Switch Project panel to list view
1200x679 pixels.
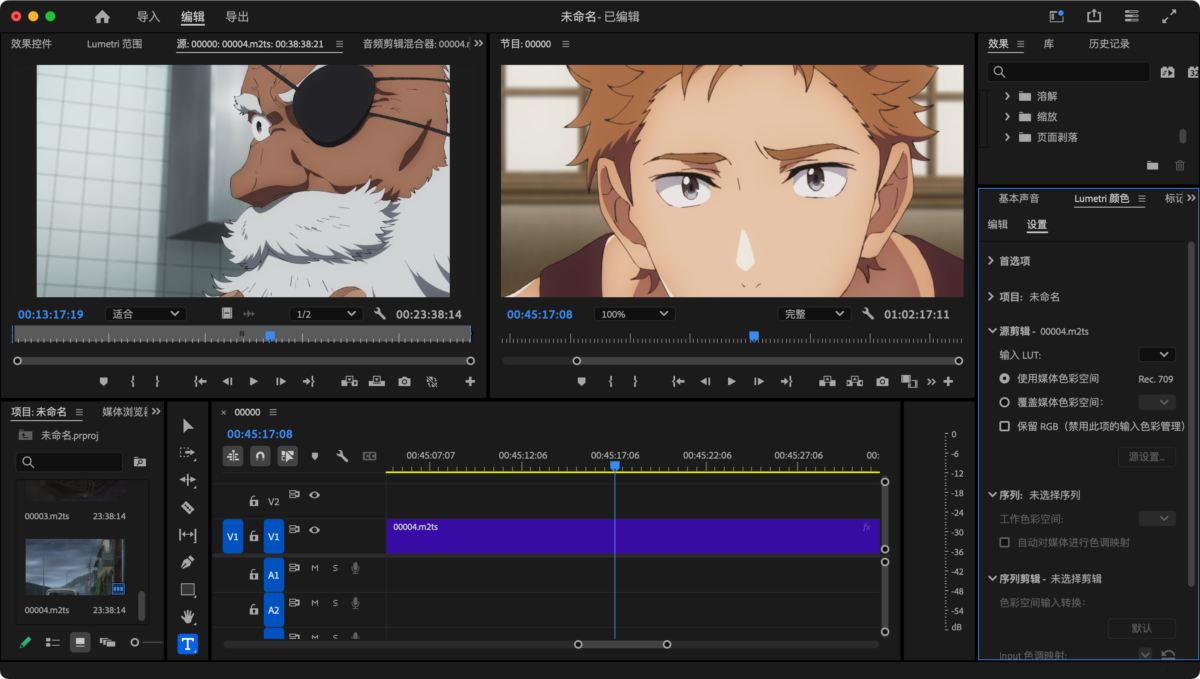pyautogui.click(x=53, y=642)
